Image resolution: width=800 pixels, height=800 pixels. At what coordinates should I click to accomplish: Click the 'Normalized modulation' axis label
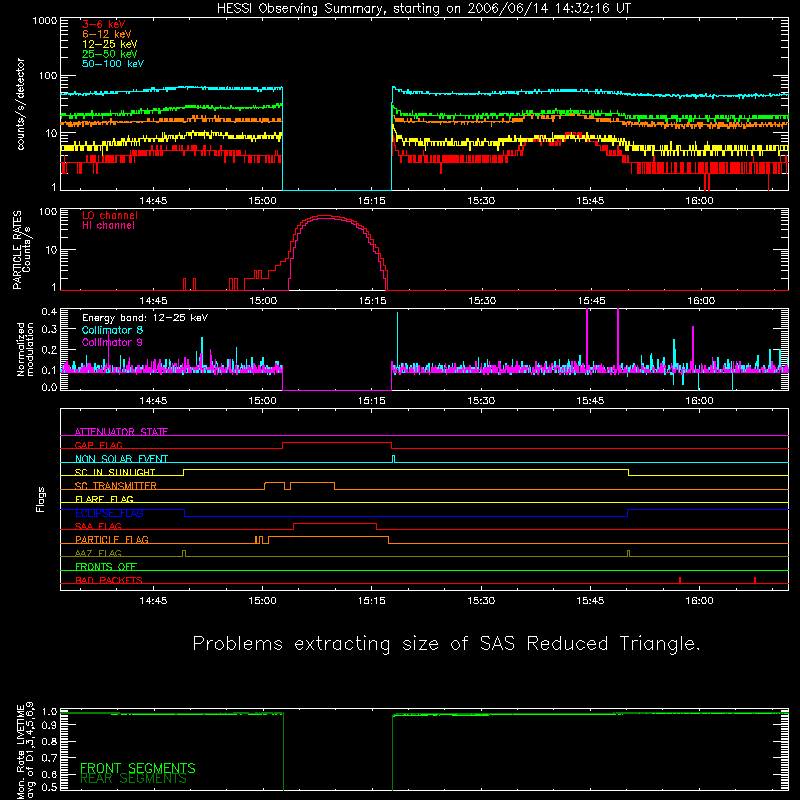(25, 349)
